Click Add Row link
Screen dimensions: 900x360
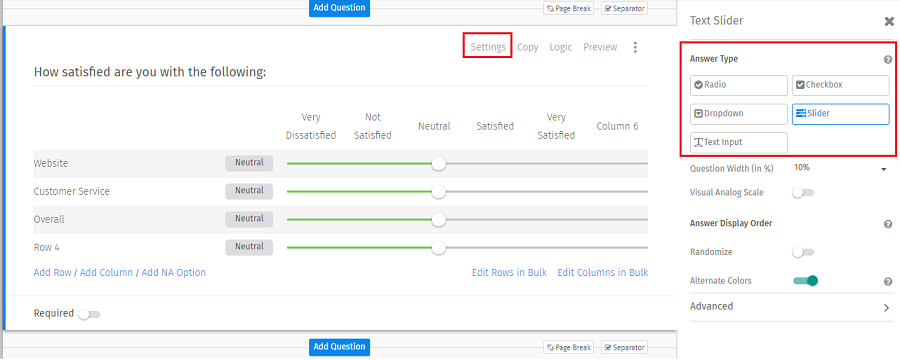pos(52,273)
